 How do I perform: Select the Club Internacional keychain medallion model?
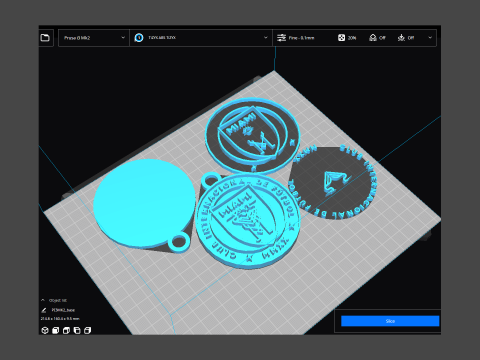(x=248, y=222)
